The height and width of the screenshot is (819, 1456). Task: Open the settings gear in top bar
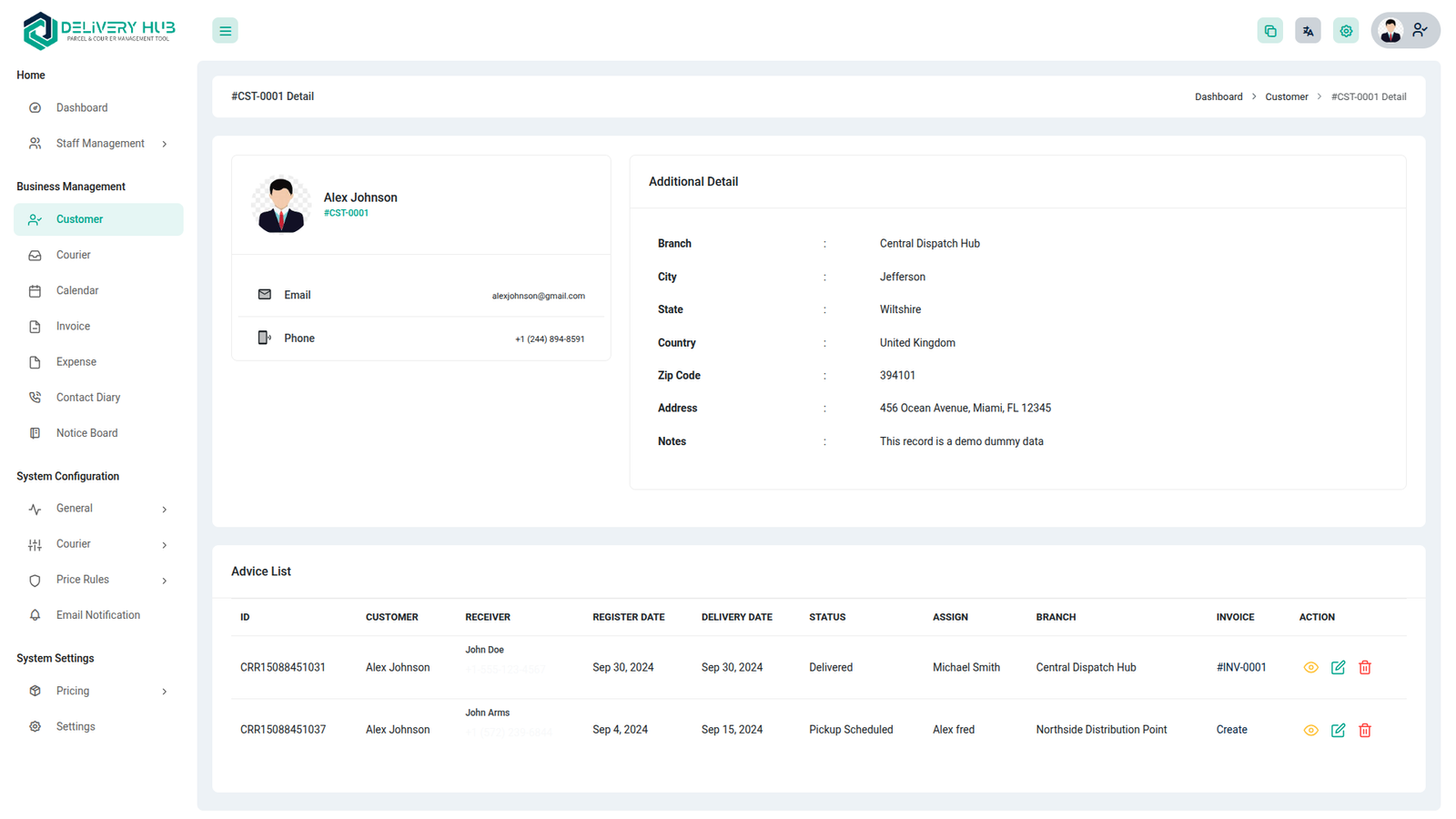(1346, 31)
